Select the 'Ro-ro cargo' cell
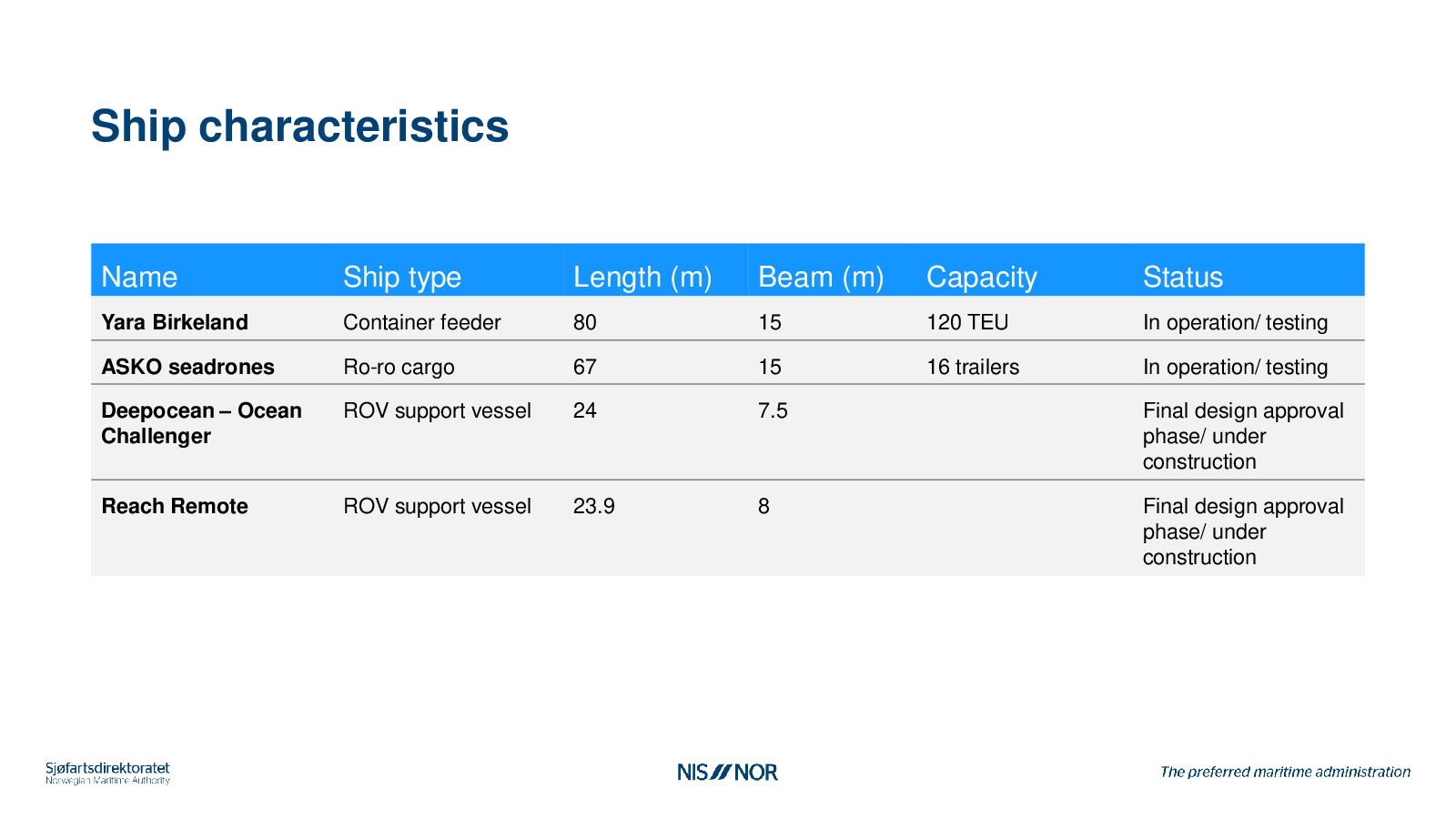The image size is (1456, 819). click(399, 367)
